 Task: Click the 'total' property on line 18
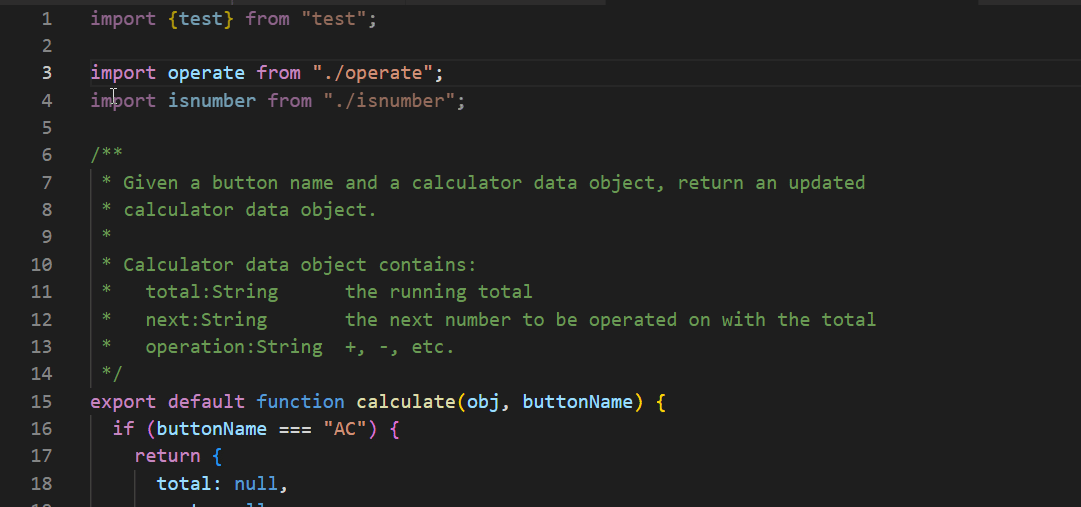tap(184, 484)
